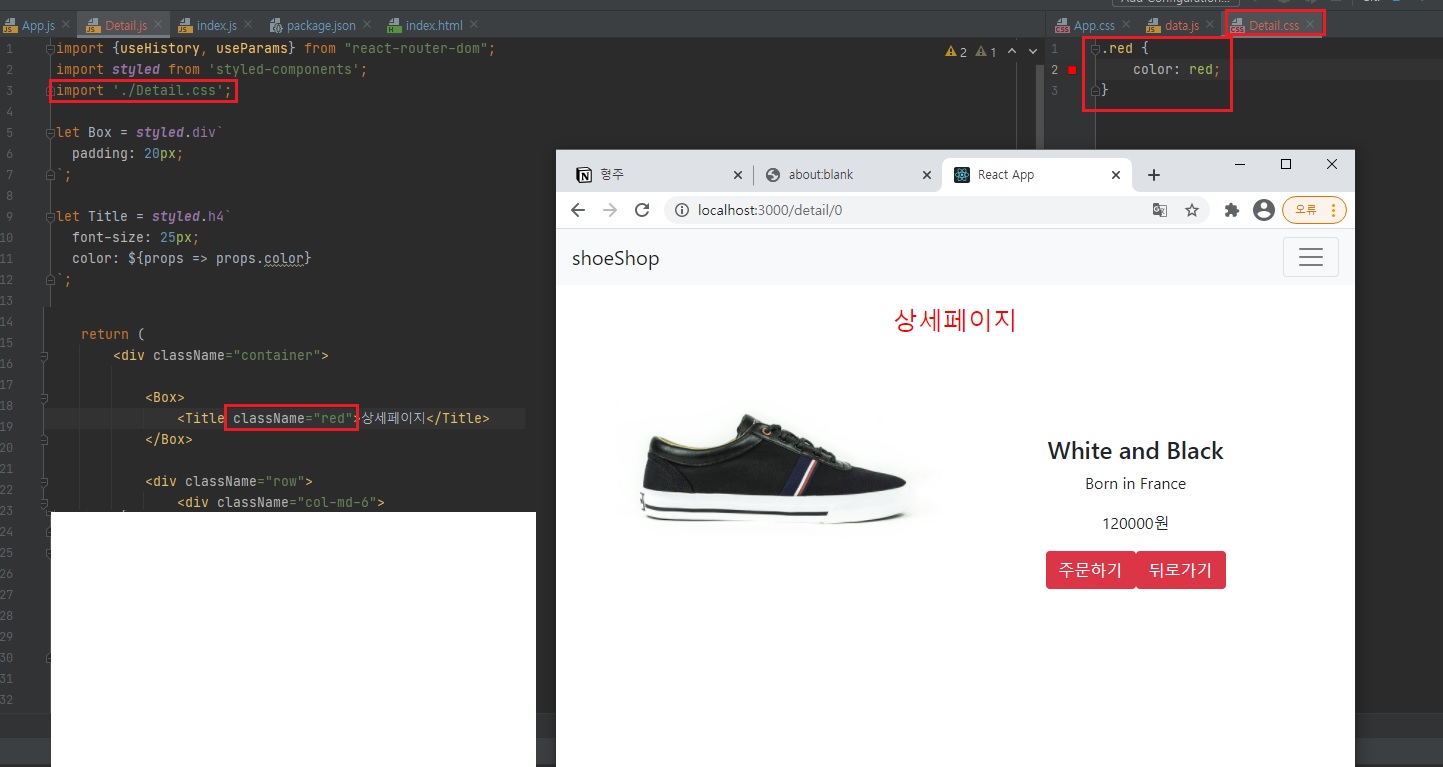Click the 오류 error button in Chrome
Image resolution: width=1443 pixels, height=767 pixels.
pyautogui.click(x=1314, y=210)
